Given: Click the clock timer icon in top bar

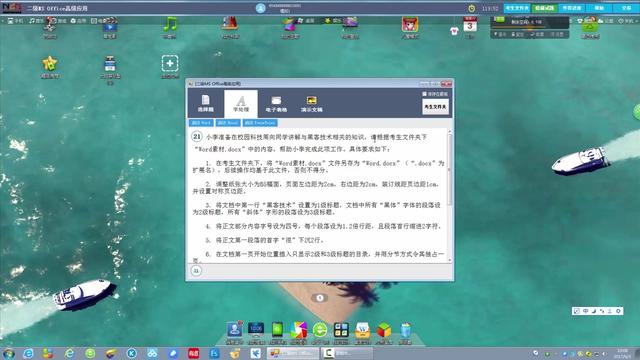Looking at the screenshot, I should click(x=471, y=8).
